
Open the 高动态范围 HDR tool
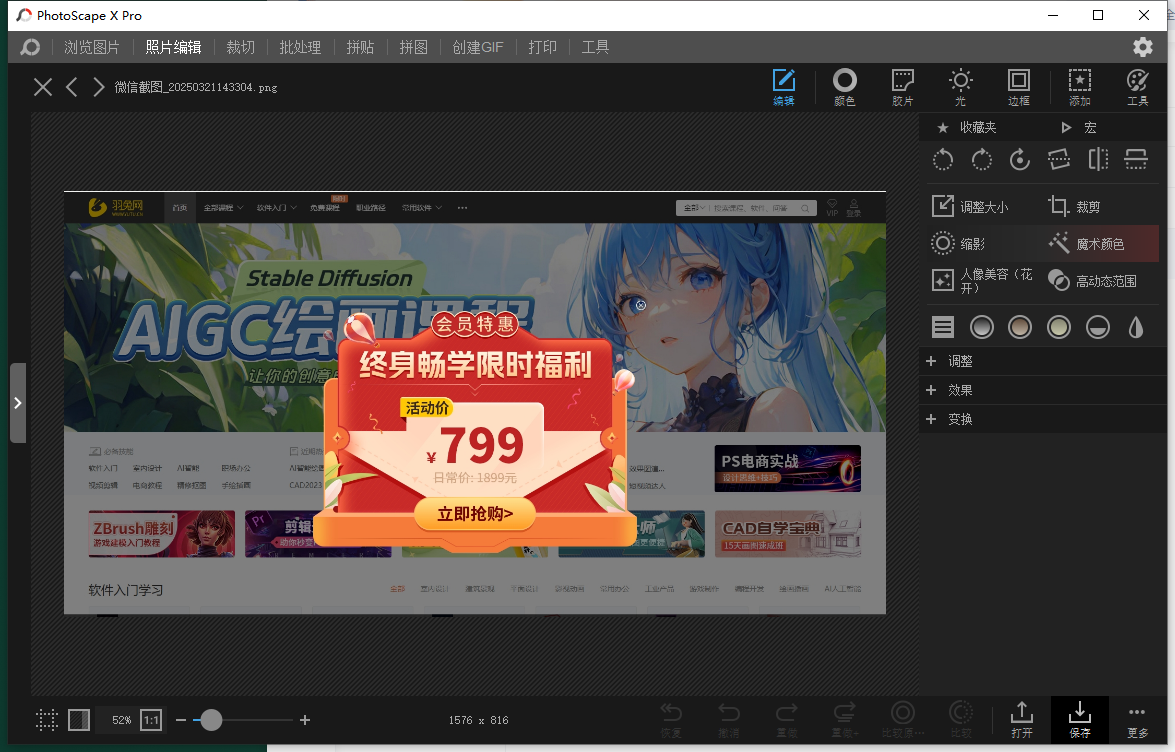coord(1093,281)
